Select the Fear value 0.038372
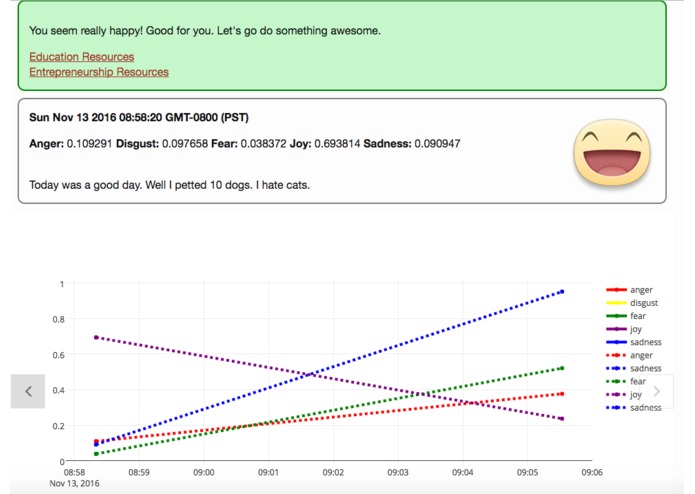 [263, 144]
